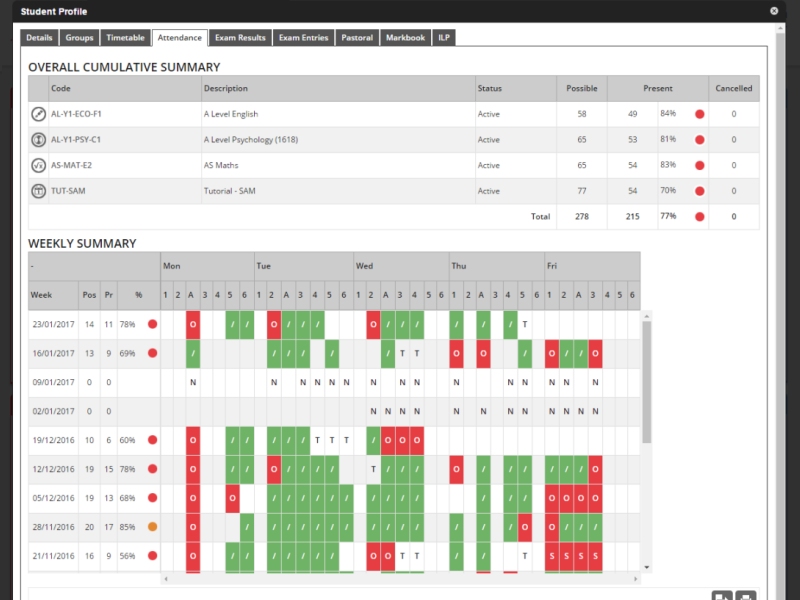Click the week 19/12/2016 row date
Viewport: 800px width, 600px height.
coord(52,440)
